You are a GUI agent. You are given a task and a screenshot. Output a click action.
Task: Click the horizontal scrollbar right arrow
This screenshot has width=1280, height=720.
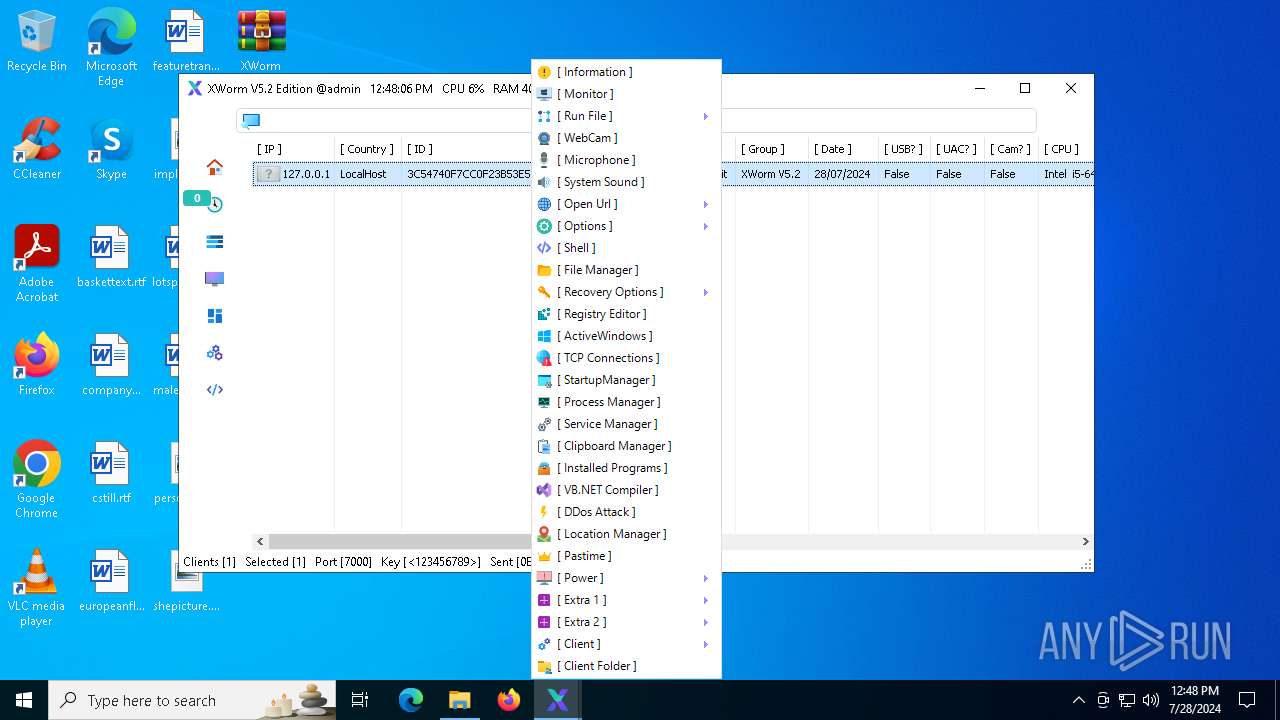pyautogui.click(x=1085, y=541)
